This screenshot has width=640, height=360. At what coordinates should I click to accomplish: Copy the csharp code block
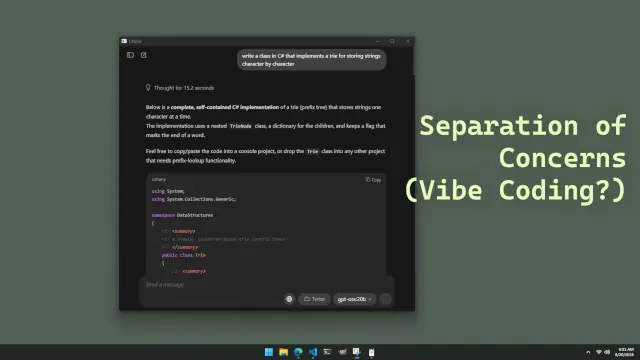[373, 180]
